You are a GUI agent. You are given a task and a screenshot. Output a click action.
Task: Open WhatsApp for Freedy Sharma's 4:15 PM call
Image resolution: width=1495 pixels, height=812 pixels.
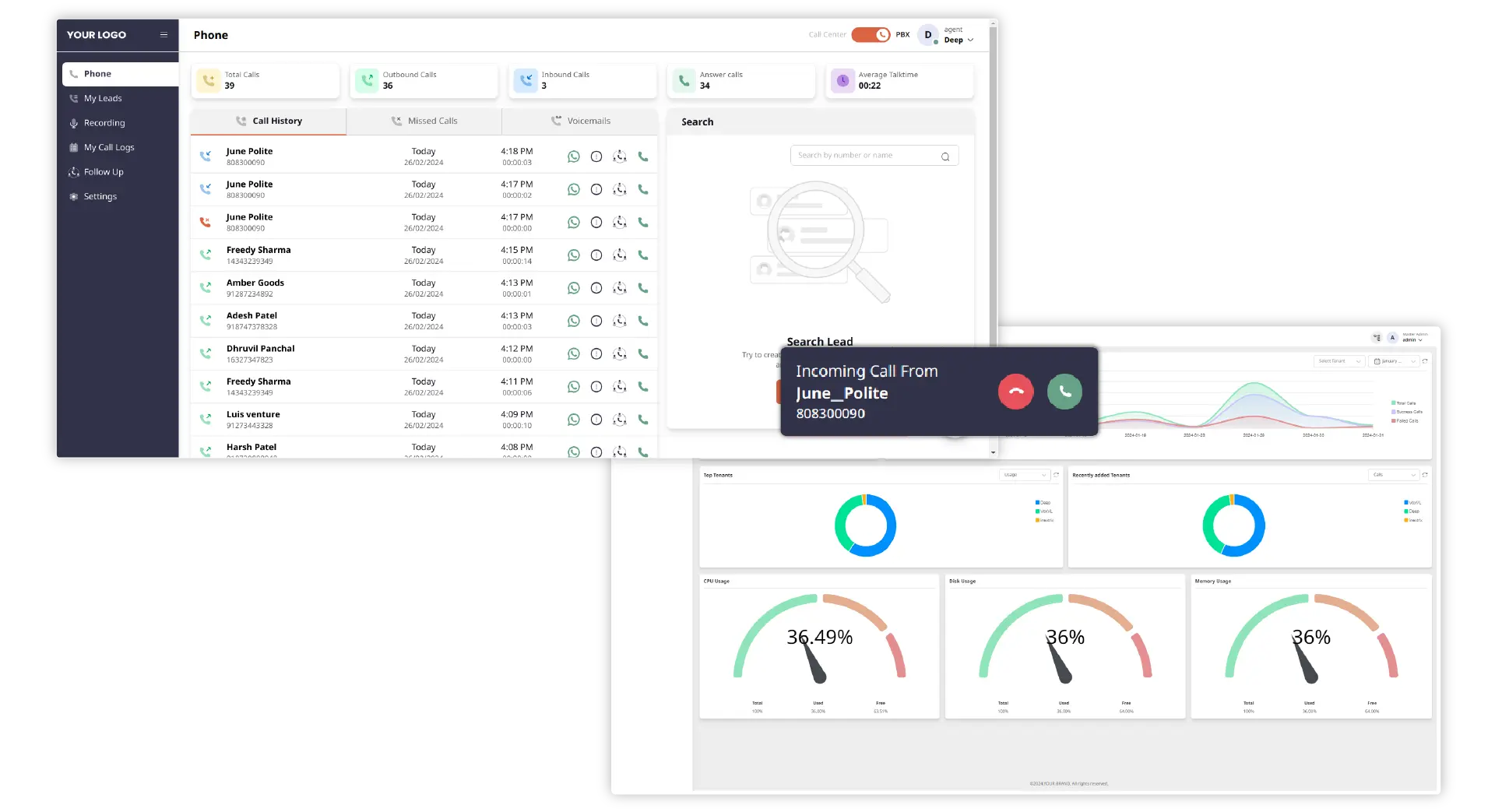point(574,255)
